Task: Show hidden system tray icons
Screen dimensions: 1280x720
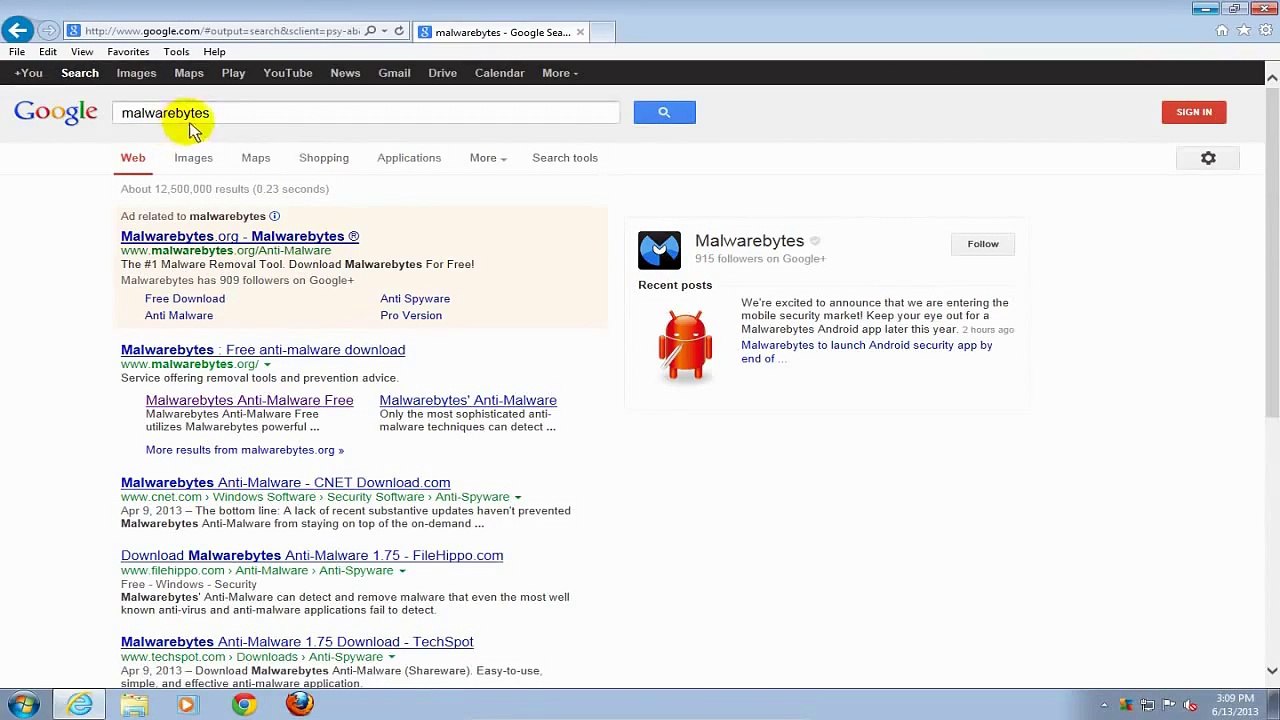Action: [x=1104, y=705]
